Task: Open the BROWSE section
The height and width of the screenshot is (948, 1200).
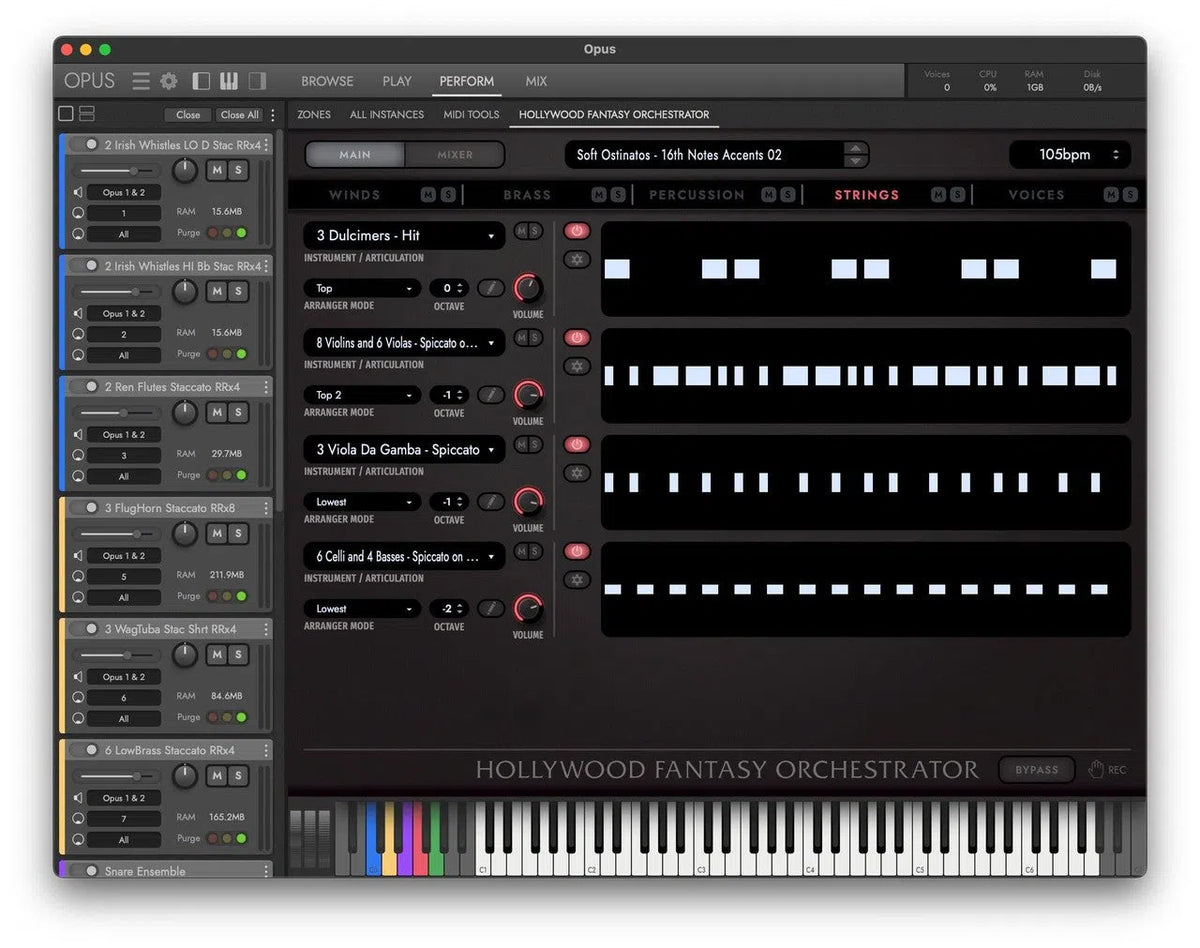Action: click(x=326, y=81)
